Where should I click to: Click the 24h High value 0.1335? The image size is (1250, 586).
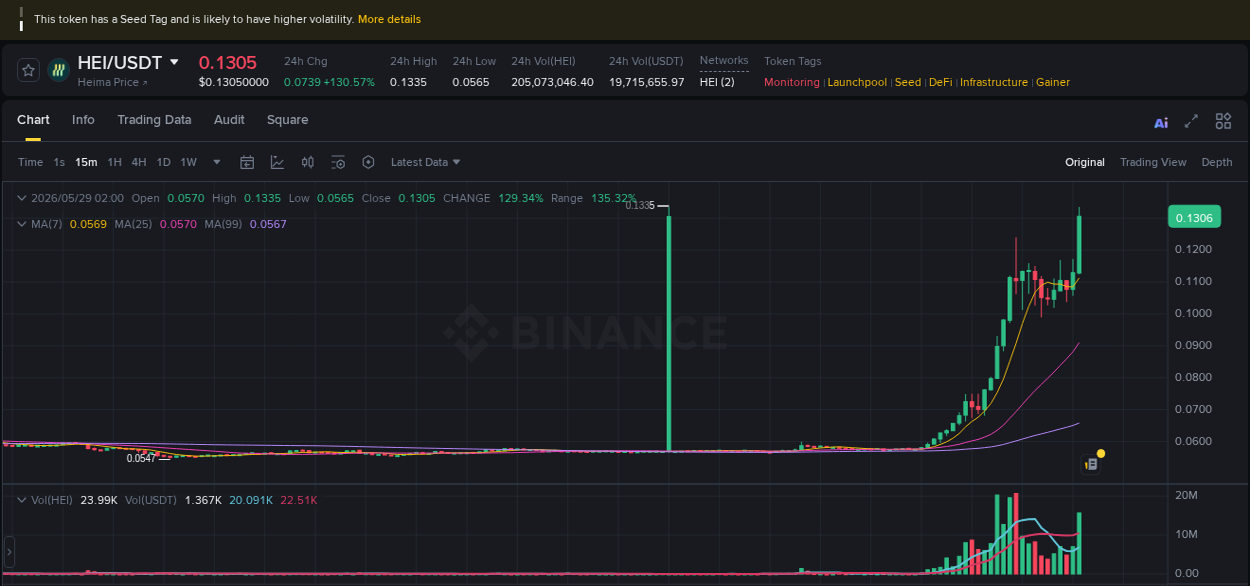click(x=408, y=82)
